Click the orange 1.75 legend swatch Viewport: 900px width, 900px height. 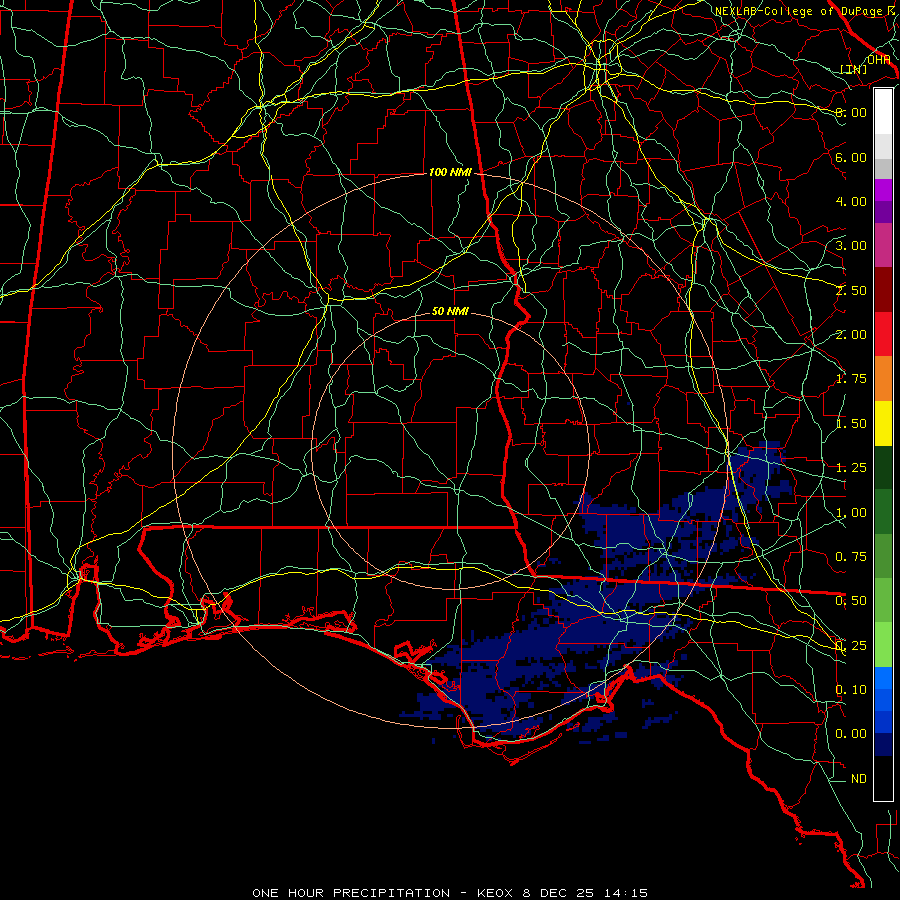pos(883,379)
